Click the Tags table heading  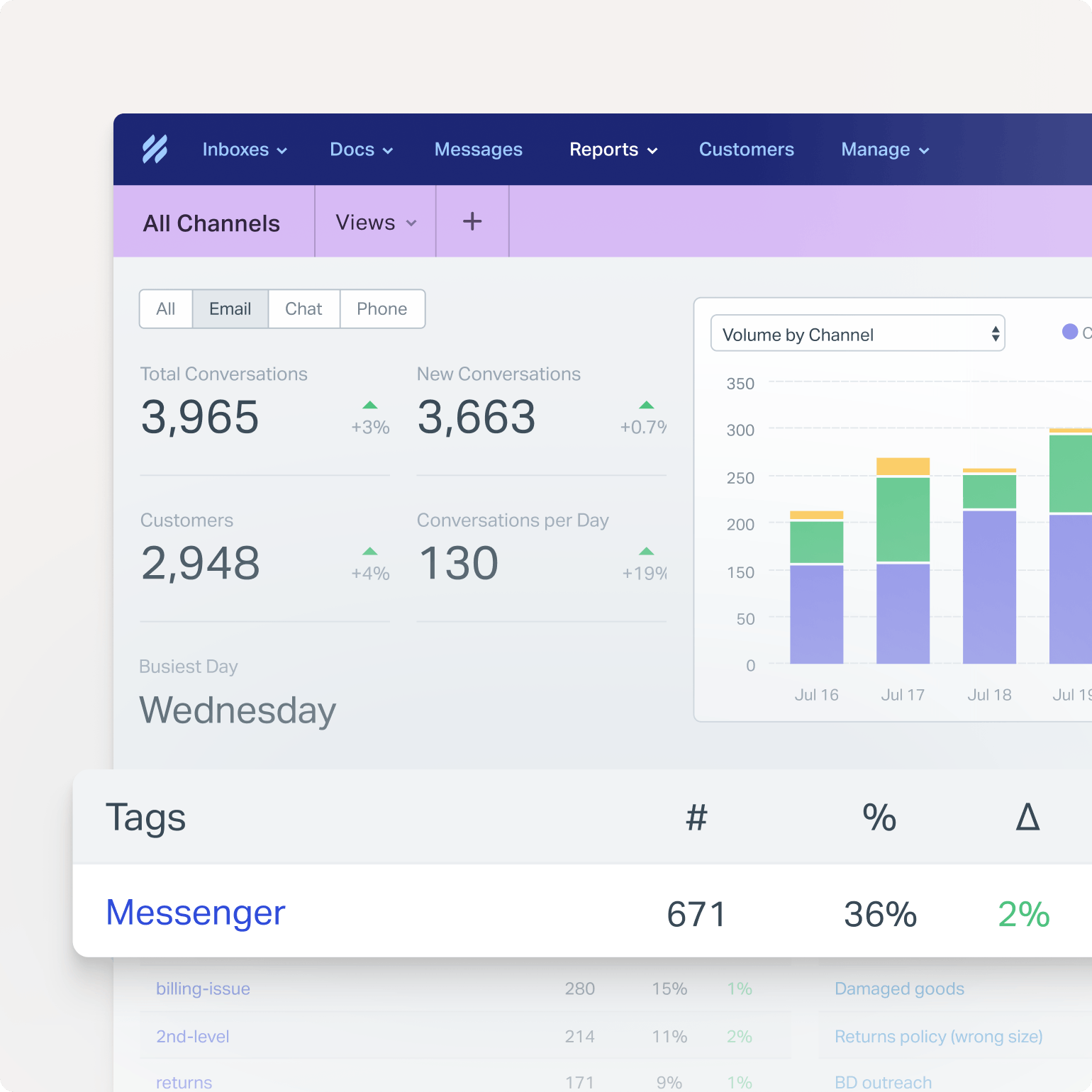tap(145, 818)
